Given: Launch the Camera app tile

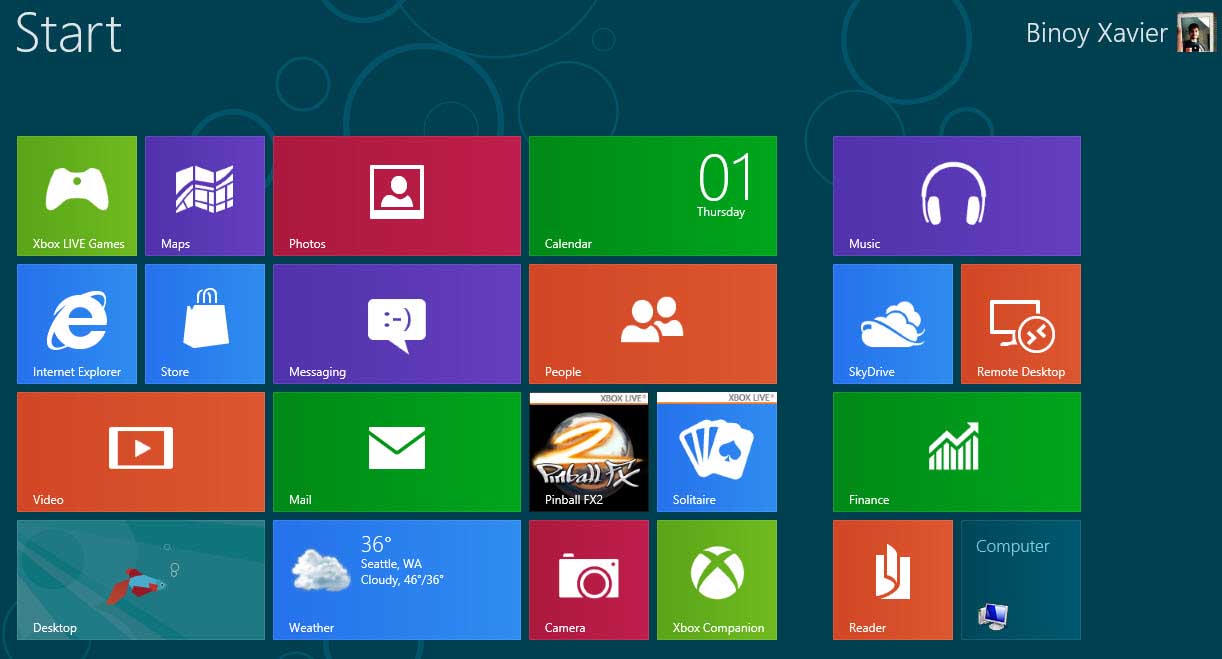Looking at the screenshot, I should (x=589, y=580).
